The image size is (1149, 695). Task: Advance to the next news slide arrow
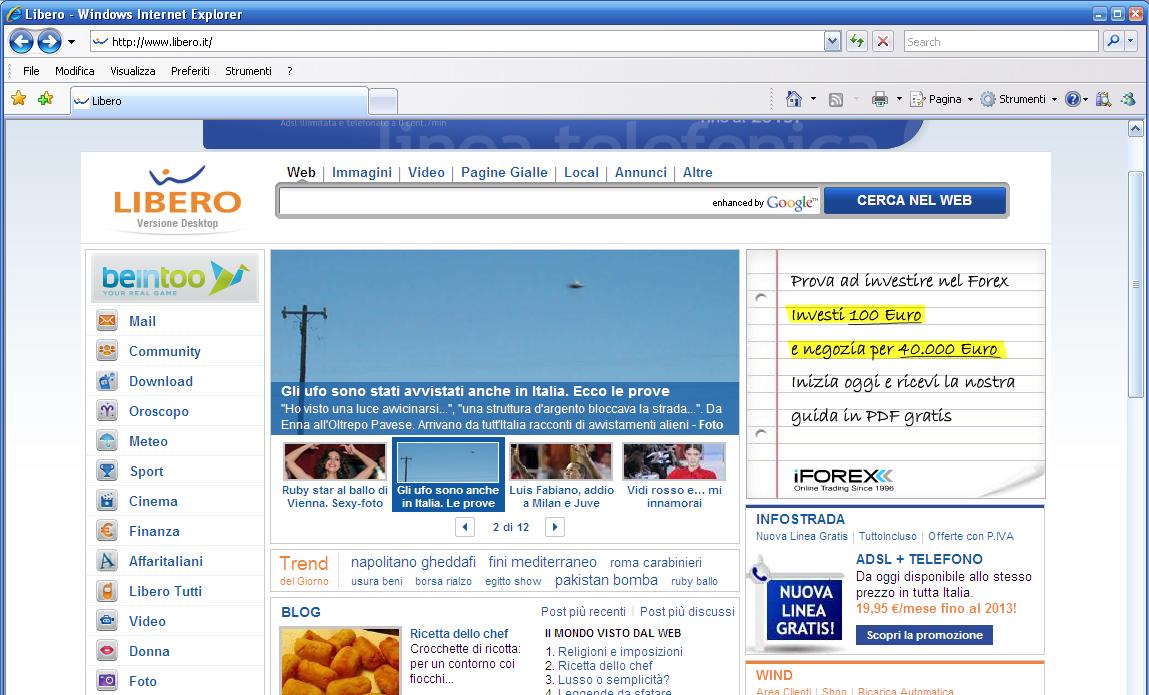pyautogui.click(x=555, y=527)
